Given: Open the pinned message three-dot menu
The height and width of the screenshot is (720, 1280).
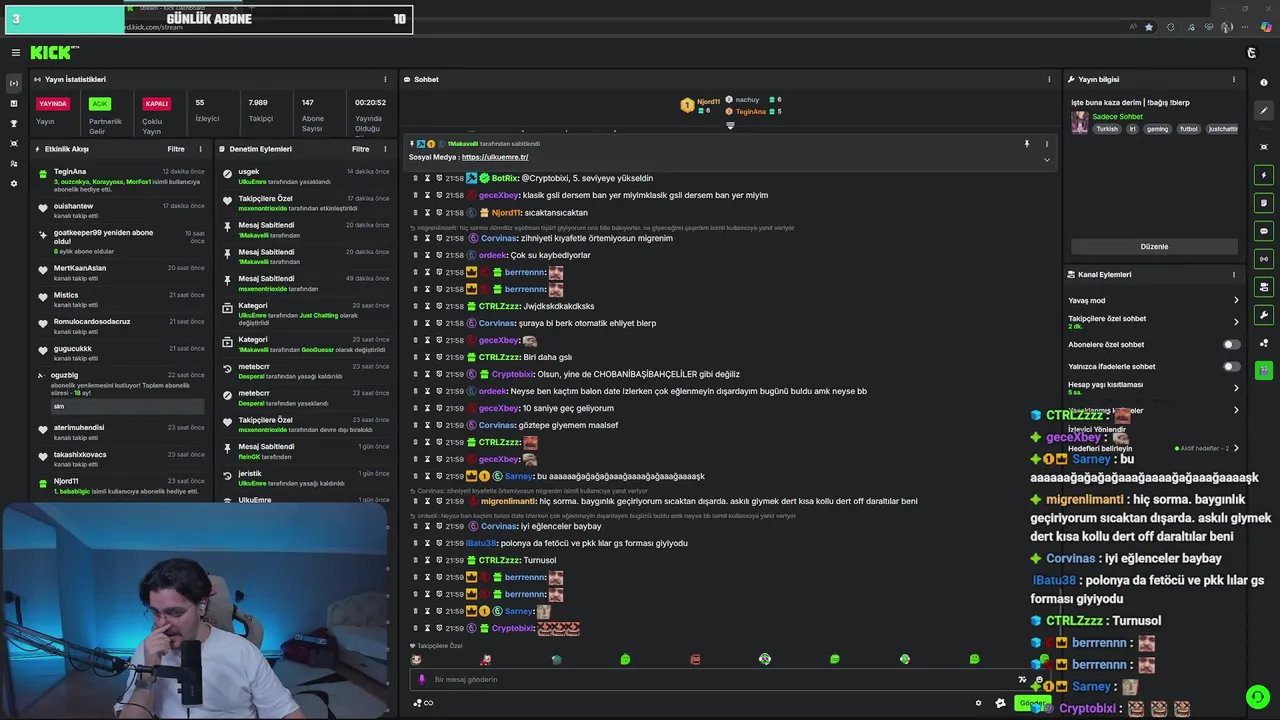Looking at the screenshot, I should 1047,144.
